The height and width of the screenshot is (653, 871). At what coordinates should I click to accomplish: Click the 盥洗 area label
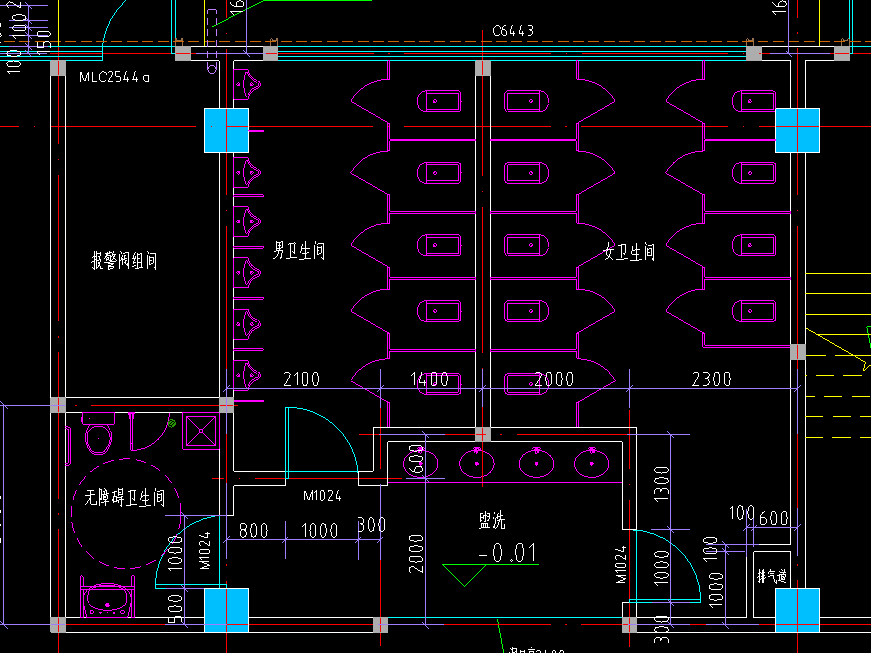point(492,520)
